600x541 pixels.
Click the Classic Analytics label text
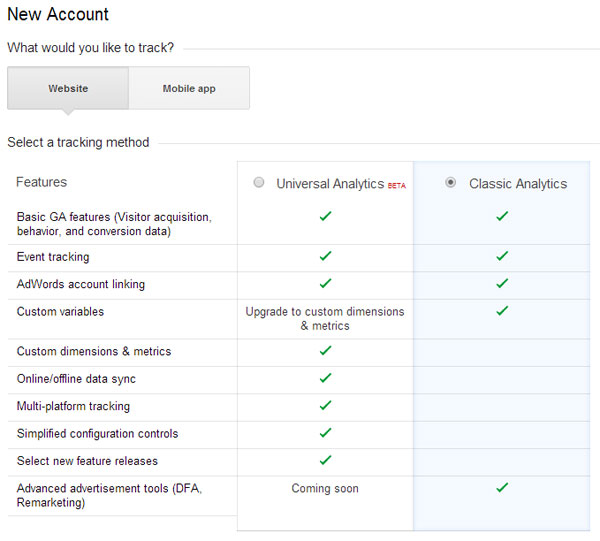click(518, 184)
